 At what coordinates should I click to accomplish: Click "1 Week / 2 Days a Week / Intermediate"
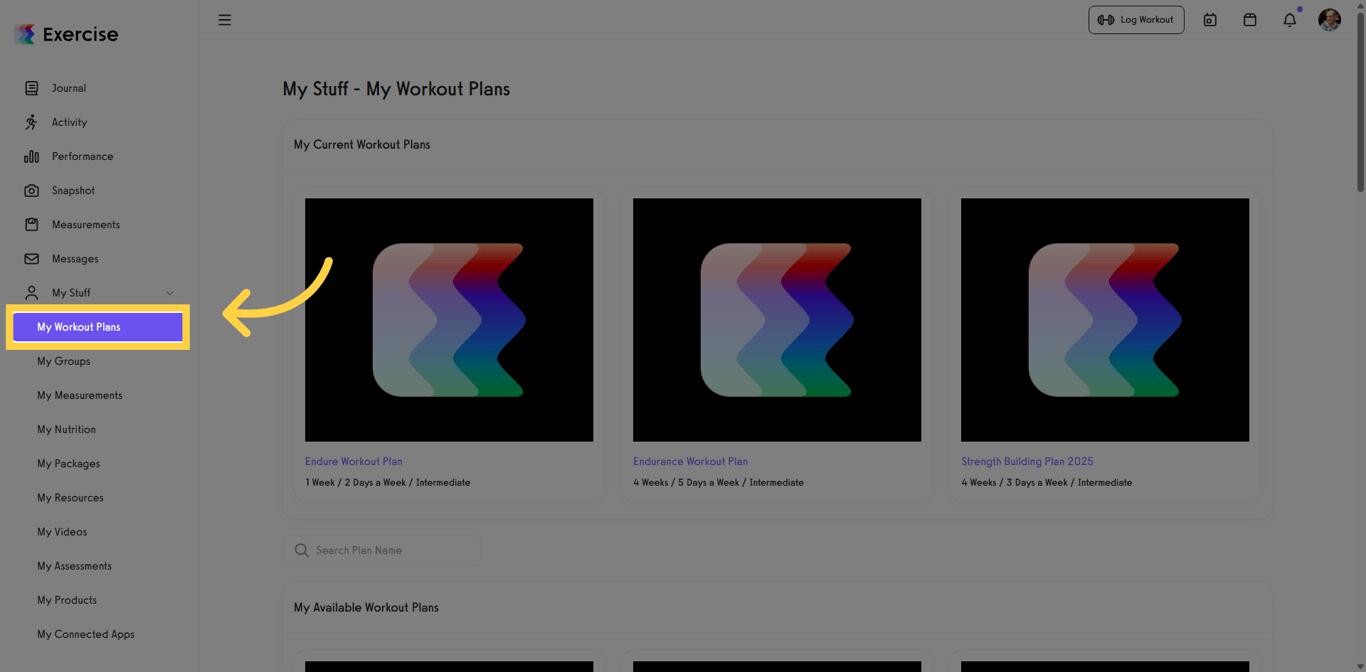388,482
